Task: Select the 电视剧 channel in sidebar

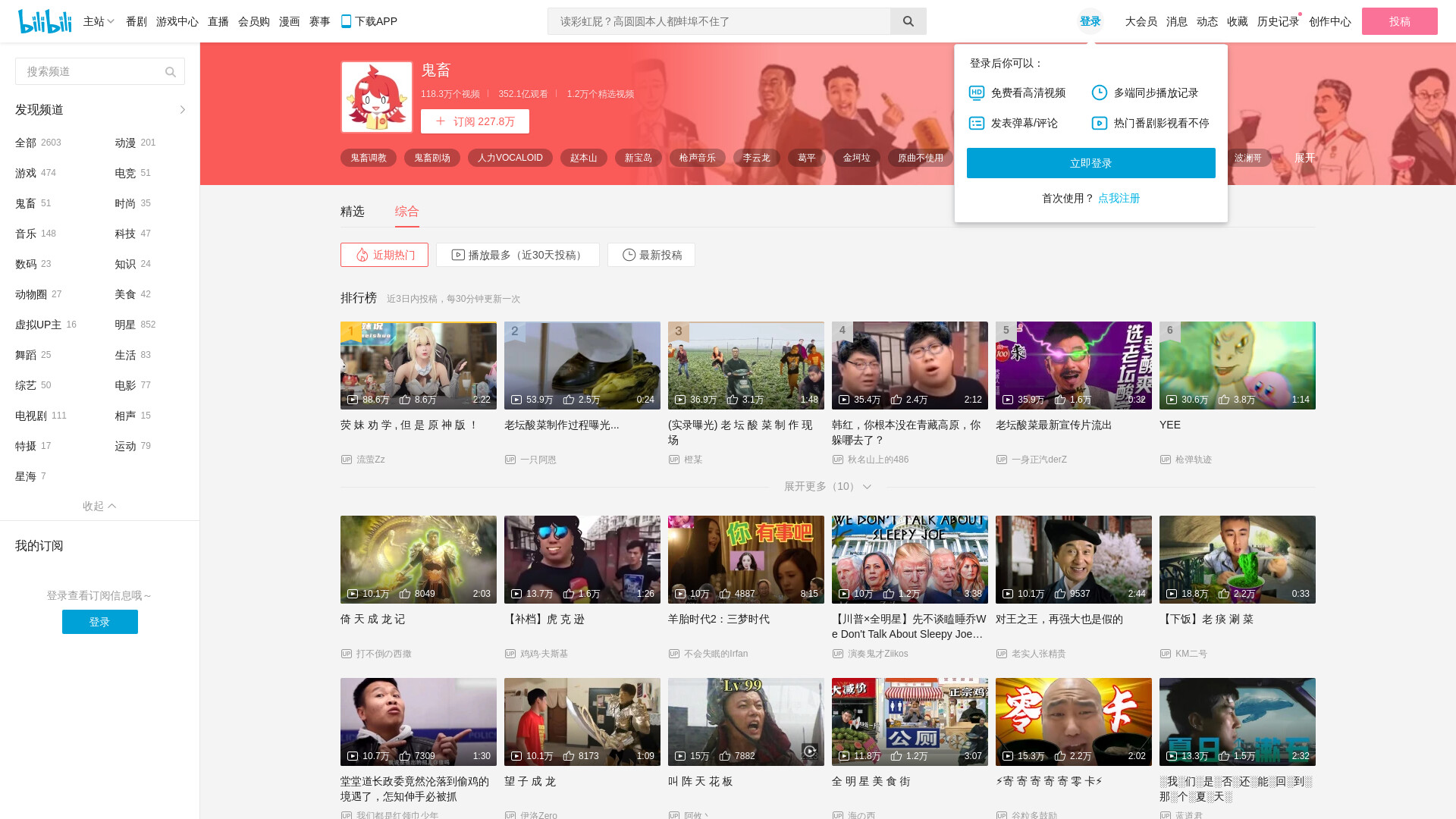Action: [41, 416]
